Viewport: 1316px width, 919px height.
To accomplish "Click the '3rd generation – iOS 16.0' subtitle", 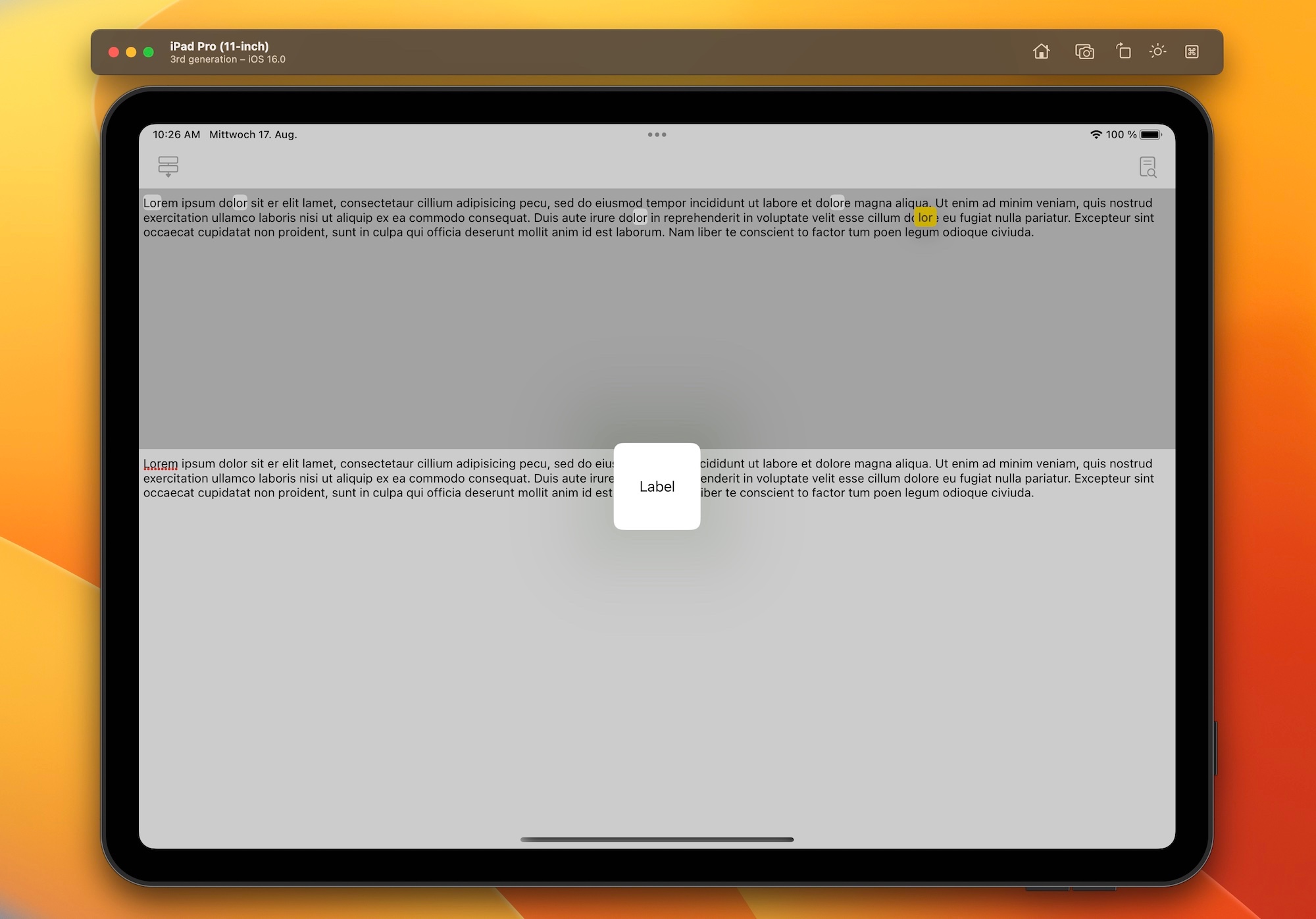I will pos(228,59).
